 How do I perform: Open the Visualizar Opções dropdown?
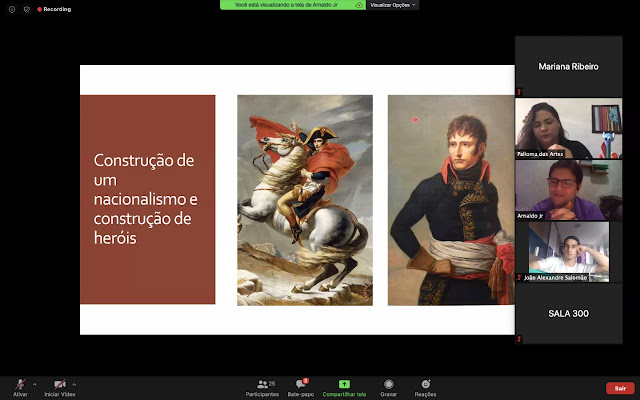point(393,5)
